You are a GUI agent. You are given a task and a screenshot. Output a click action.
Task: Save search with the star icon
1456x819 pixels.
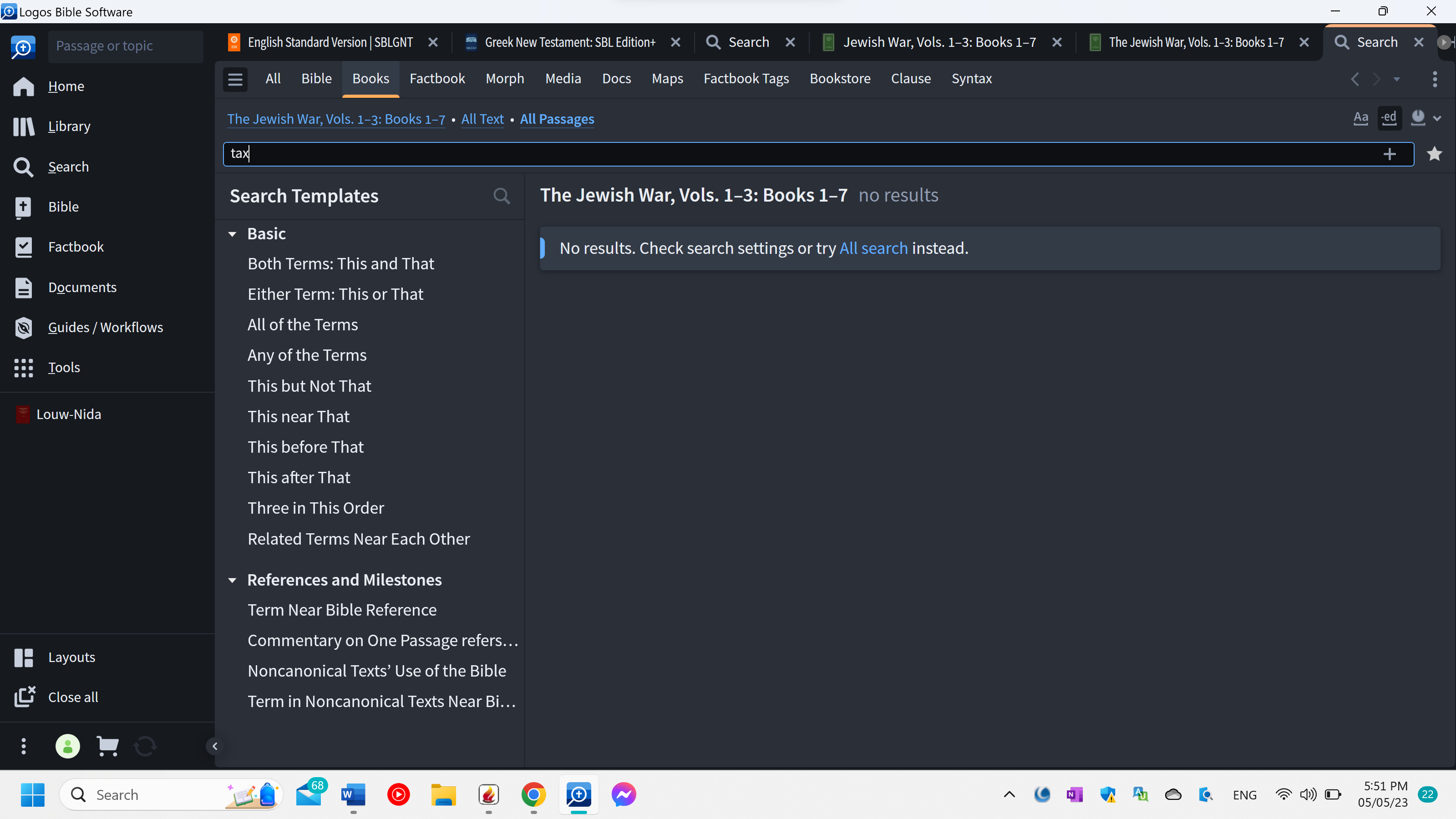[x=1434, y=154]
